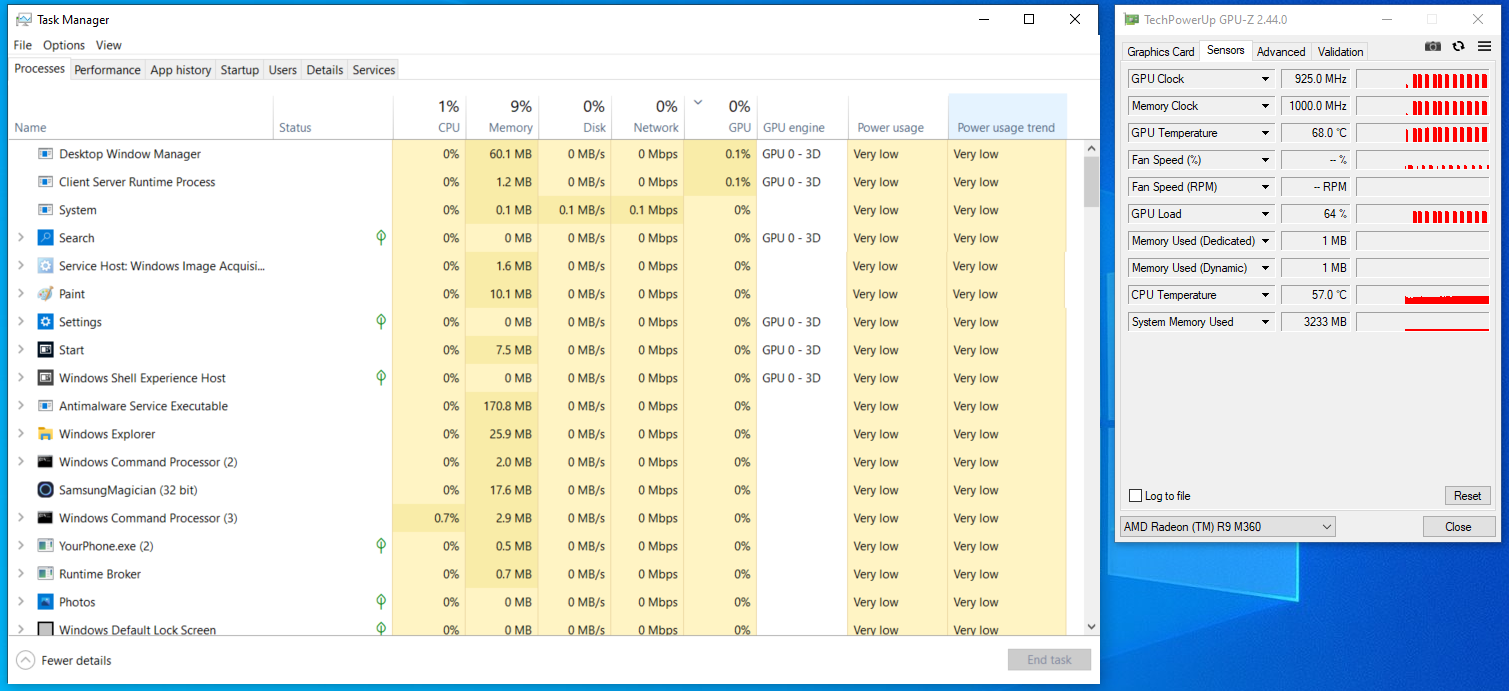Click the Windows Default Lock Screen row
Image resolution: width=1509 pixels, height=691 pixels.
[x=540, y=629]
